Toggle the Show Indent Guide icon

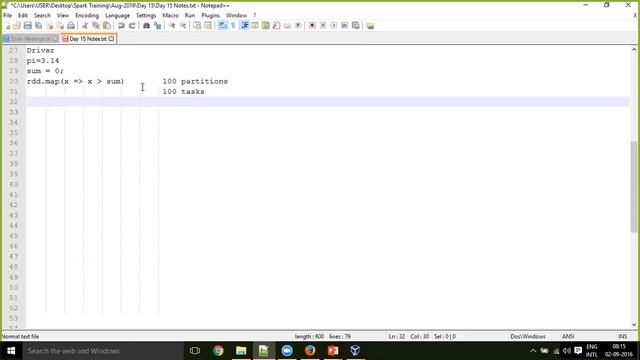tap(244, 26)
